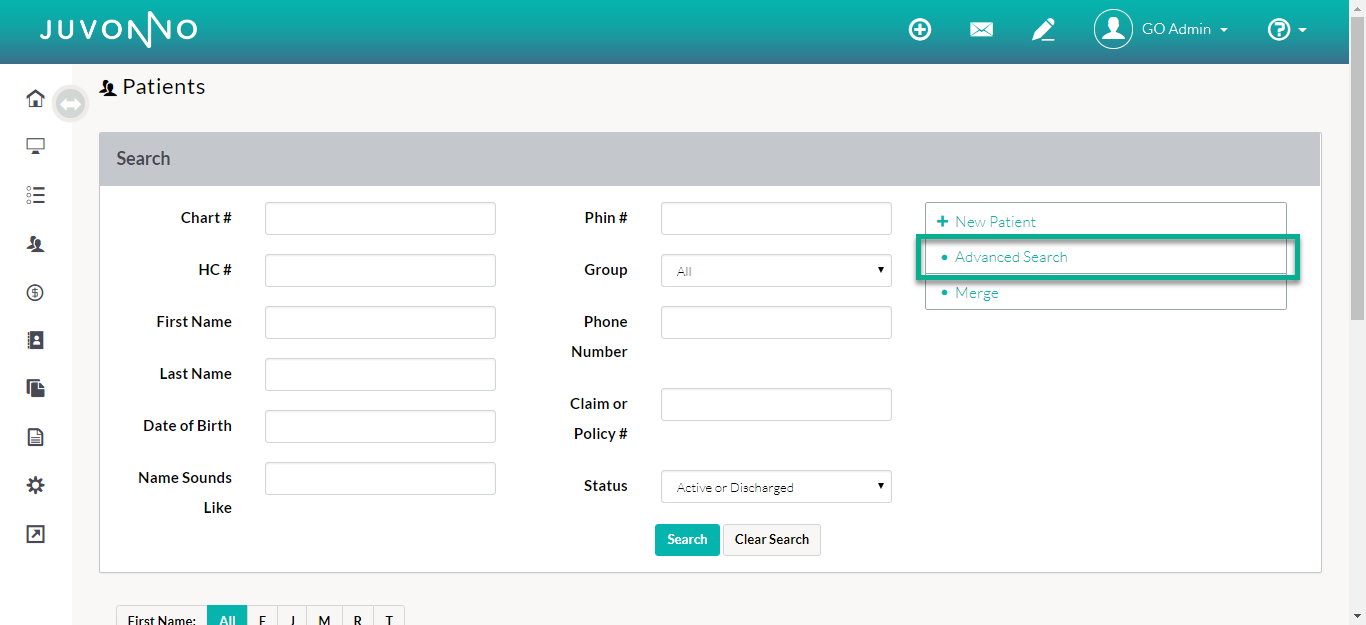Open the GO Admin user menu
Screen dimensions: 1366x625
(1162, 30)
